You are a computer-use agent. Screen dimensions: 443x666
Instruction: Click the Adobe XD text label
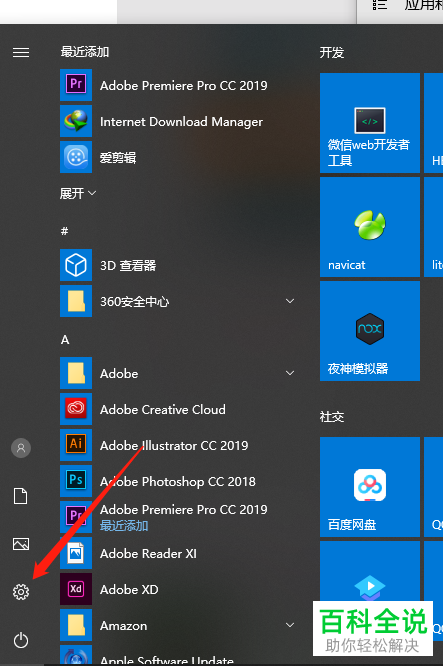coord(129,590)
